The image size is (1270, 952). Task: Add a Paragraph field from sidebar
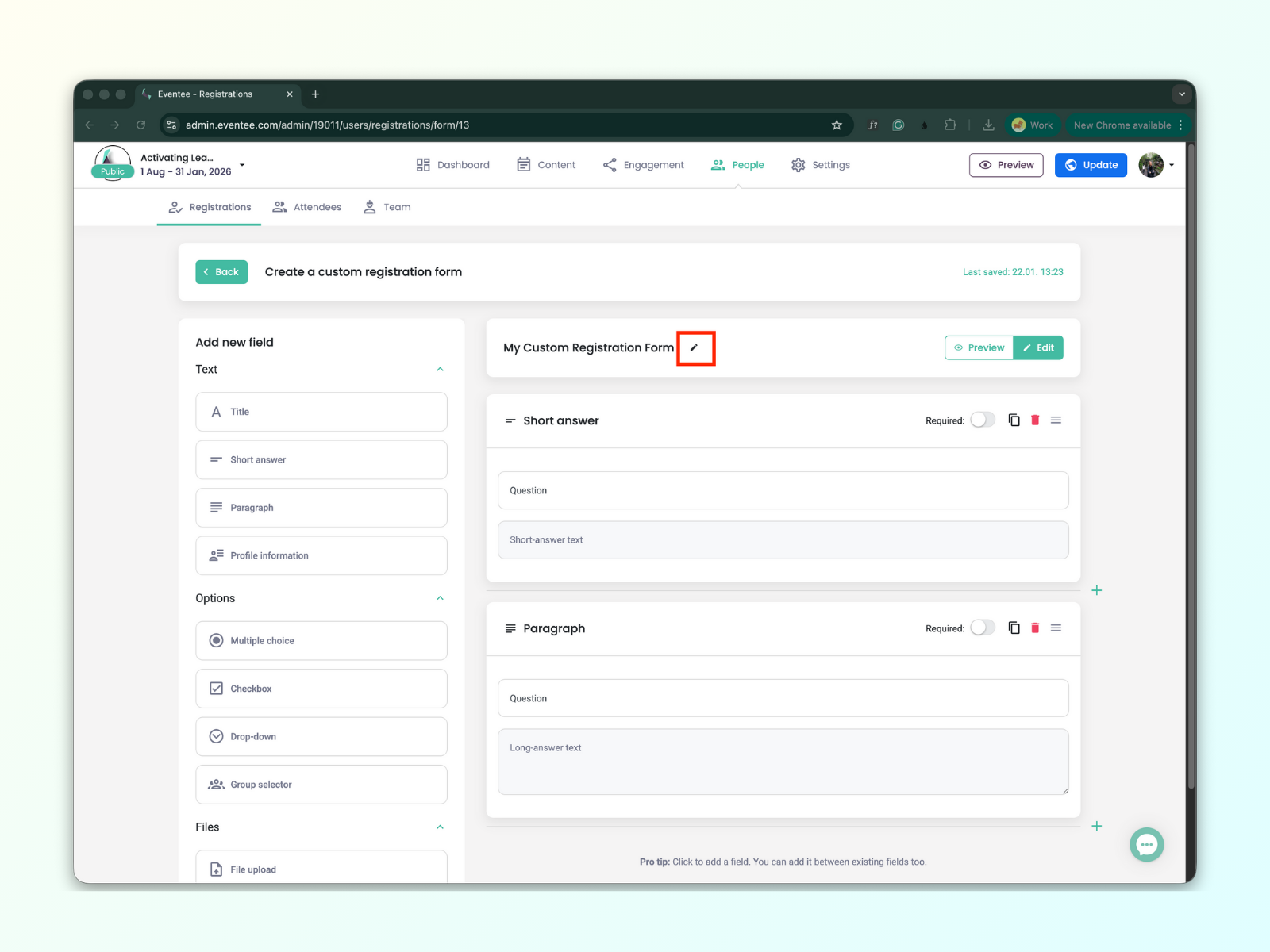click(321, 508)
